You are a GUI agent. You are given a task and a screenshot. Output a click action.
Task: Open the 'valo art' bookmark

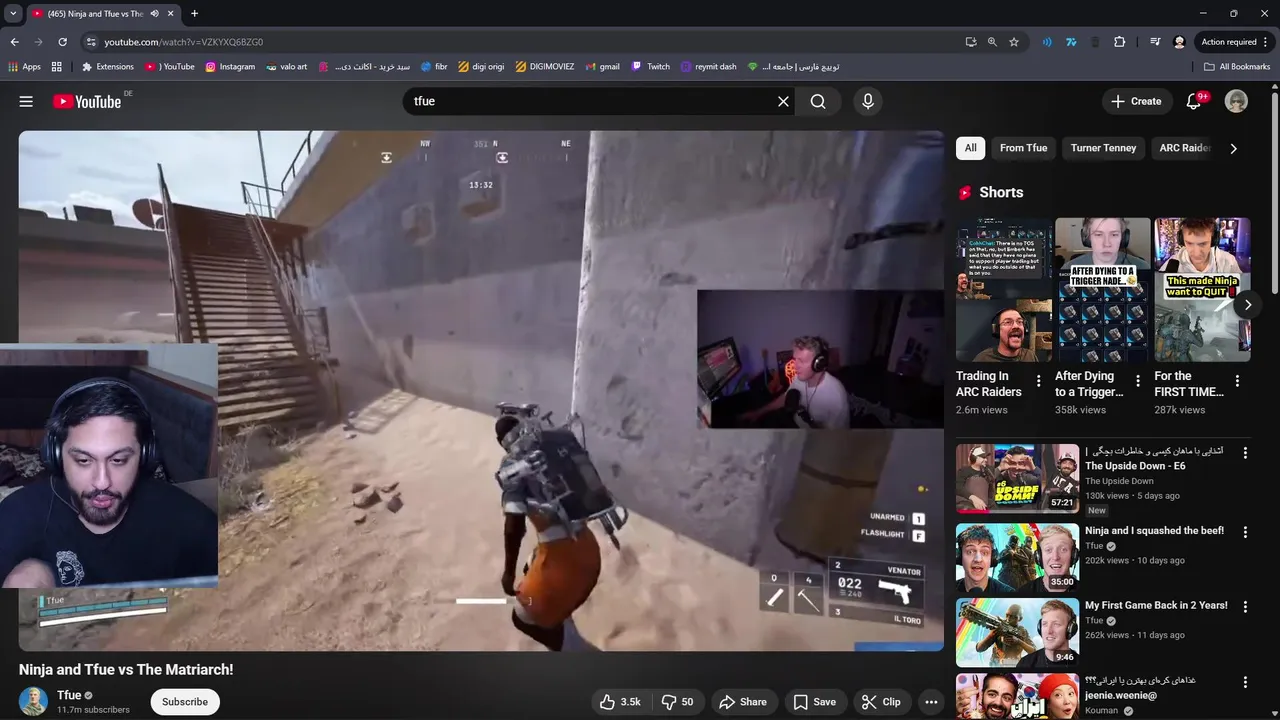286,67
